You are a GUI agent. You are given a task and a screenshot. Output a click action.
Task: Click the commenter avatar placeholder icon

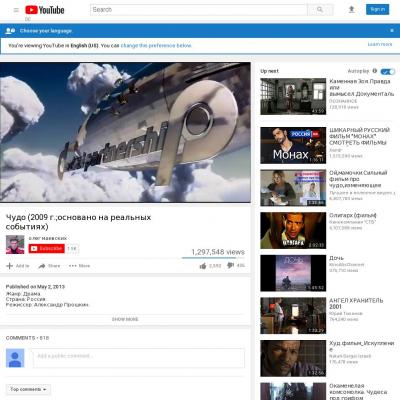[15, 358]
